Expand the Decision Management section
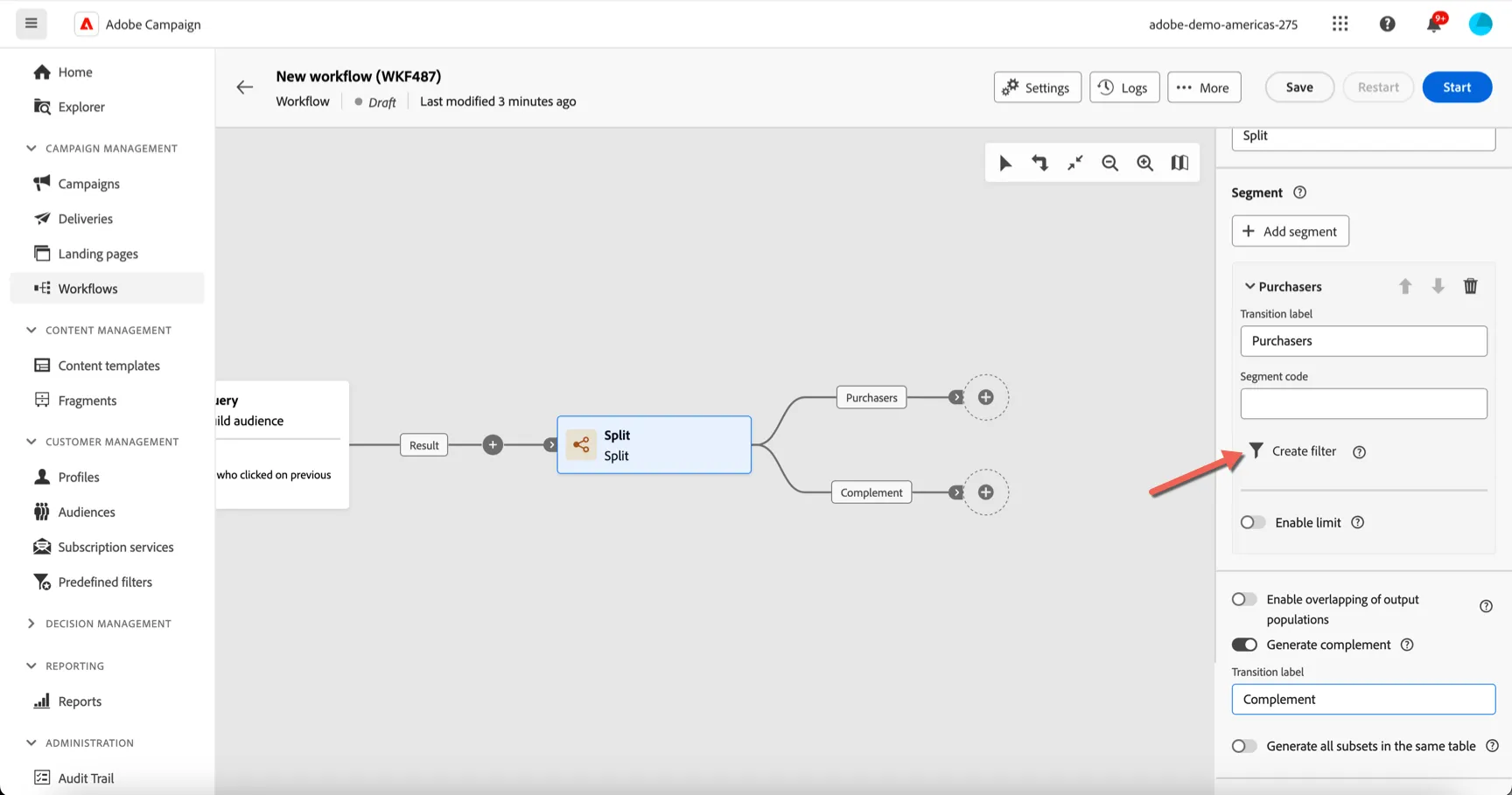Viewport: 1512px width, 795px height. tap(31, 624)
